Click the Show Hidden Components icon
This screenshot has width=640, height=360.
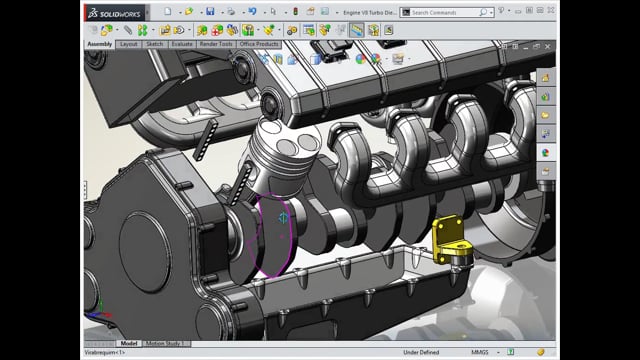202,30
